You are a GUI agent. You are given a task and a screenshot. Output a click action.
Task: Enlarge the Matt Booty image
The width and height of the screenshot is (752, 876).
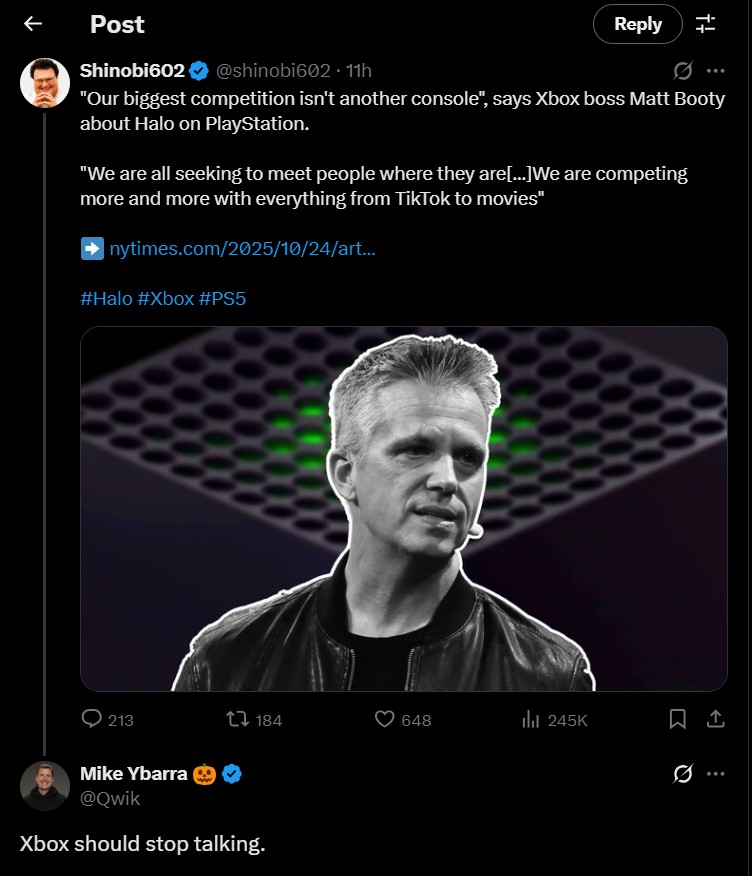coord(403,508)
